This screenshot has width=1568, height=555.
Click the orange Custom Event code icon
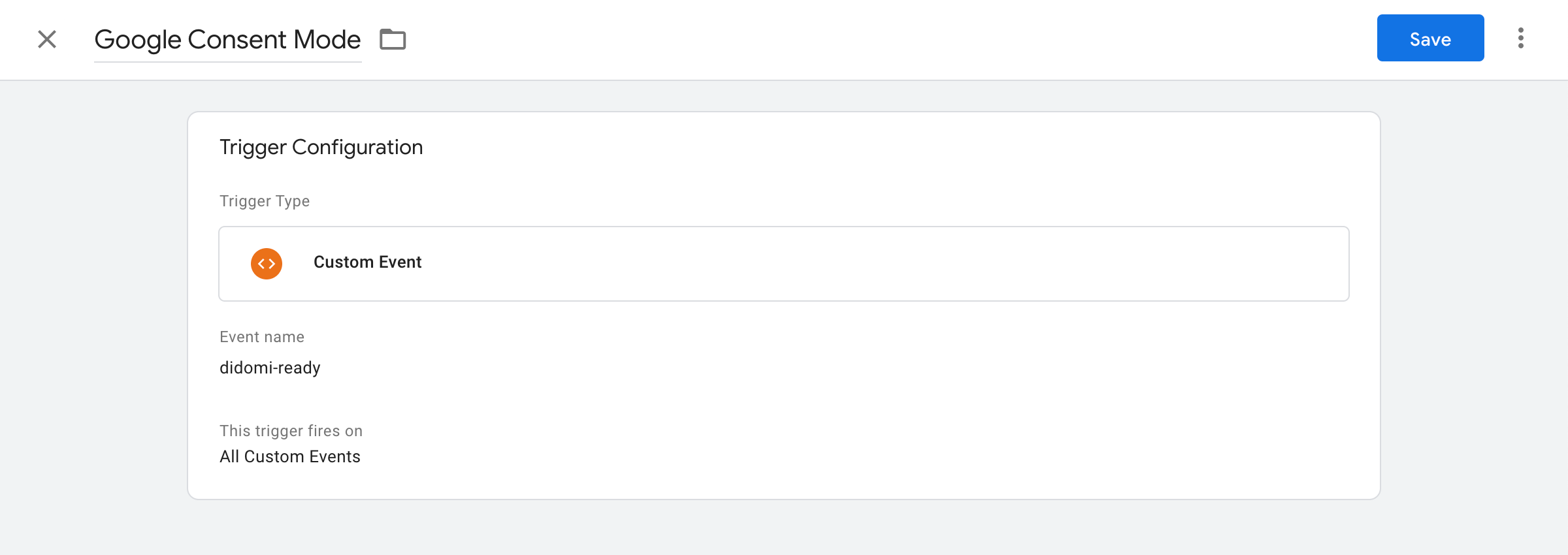pyautogui.click(x=267, y=264)
